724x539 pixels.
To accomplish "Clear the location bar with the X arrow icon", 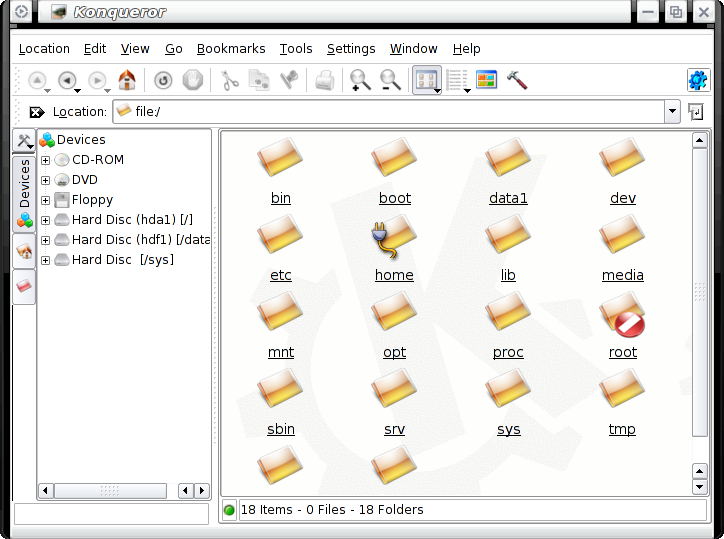I will pyautogui.click(x=36, y=112).
